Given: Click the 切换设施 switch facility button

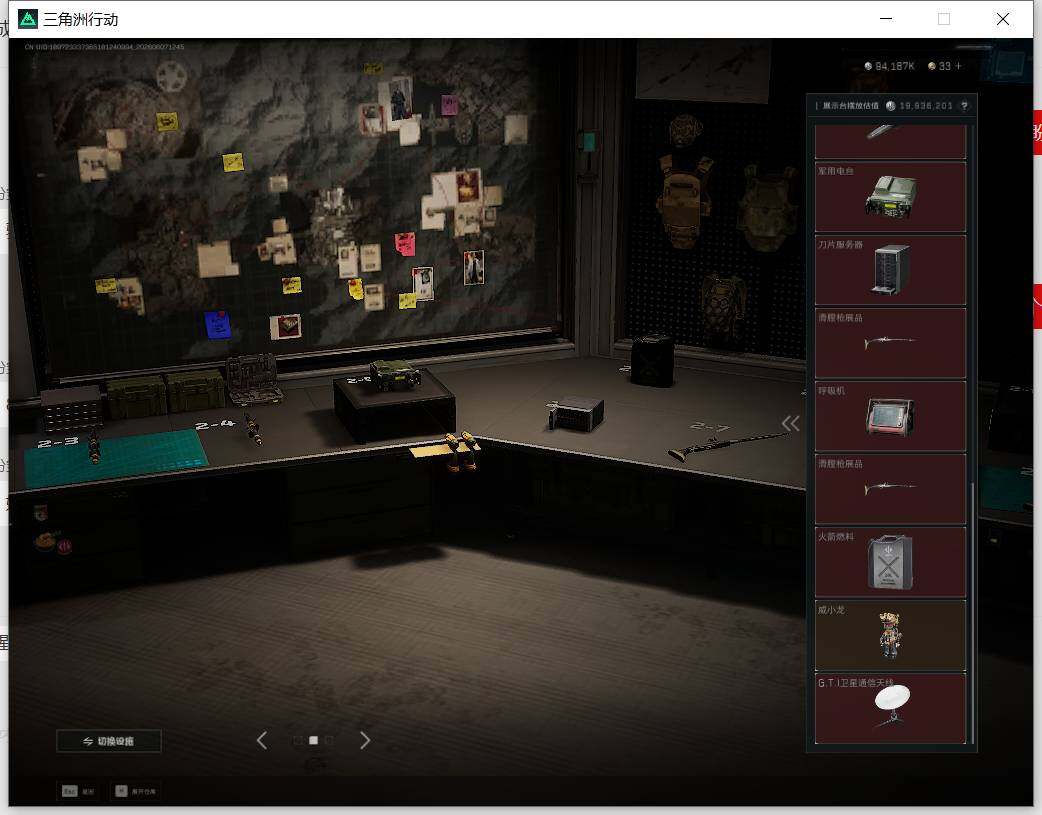Looking at the screenshot, I should (109, 741).
